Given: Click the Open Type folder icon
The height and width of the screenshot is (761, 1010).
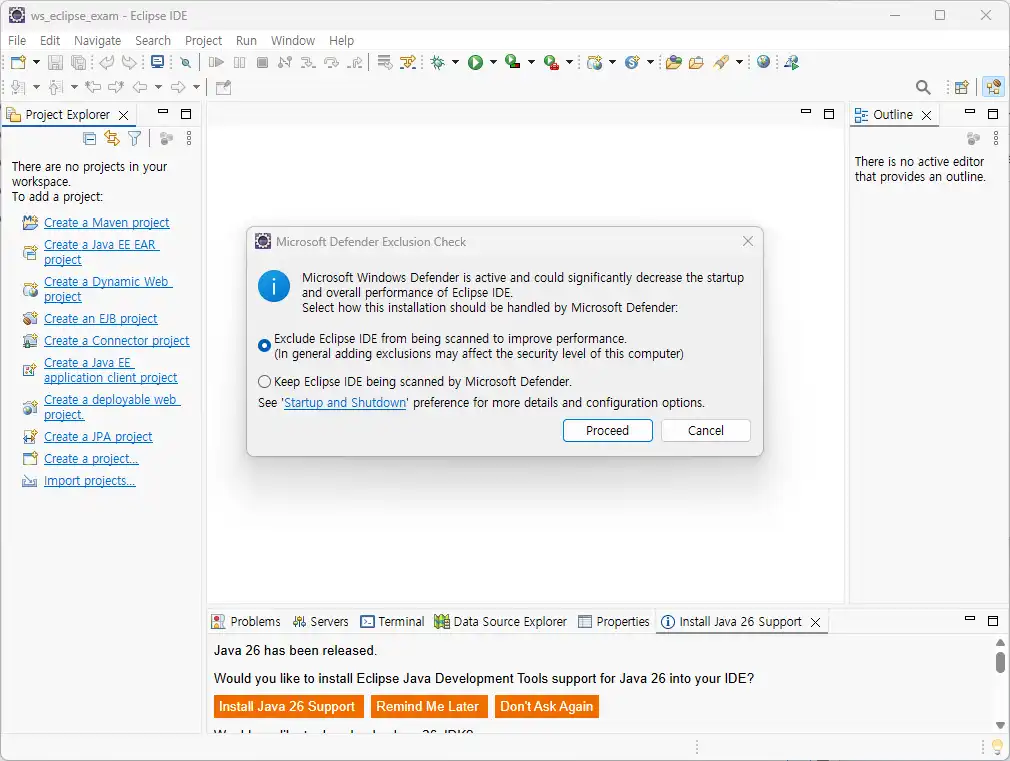Looking at the screenshot, I should pos(674,62).
